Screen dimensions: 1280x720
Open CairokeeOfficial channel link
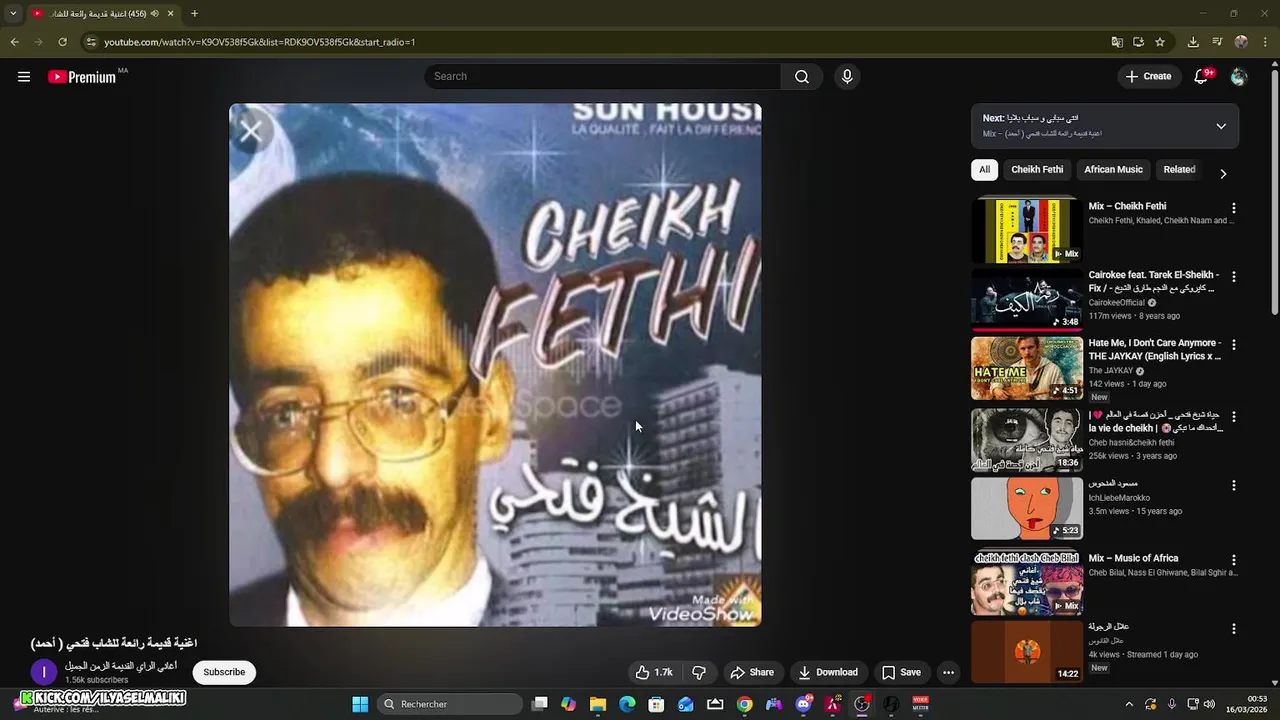click(x=1116, y=302)
